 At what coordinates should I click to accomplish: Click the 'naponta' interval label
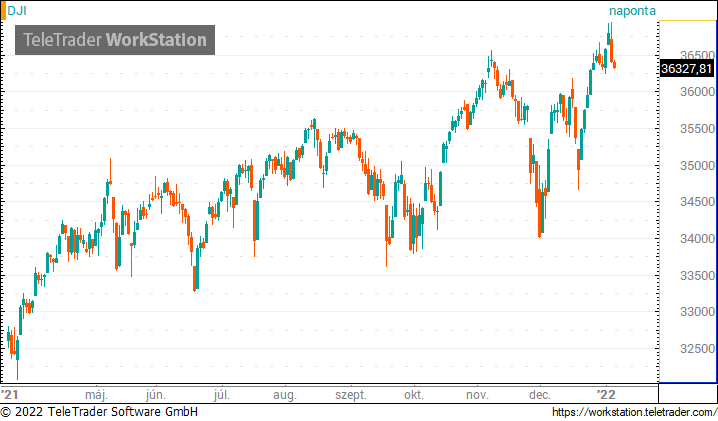(x=632, y=11)
